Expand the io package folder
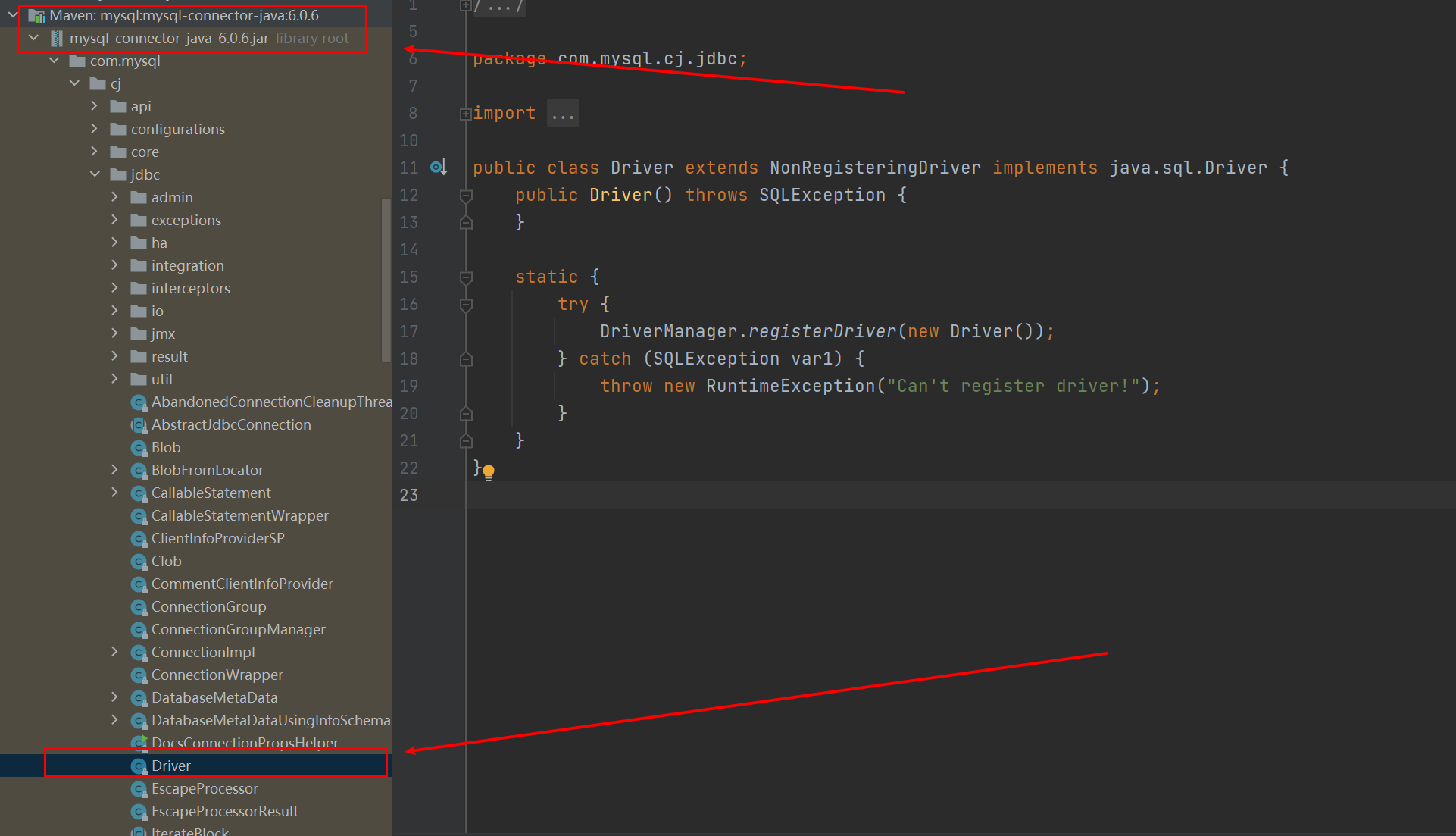Screen dimensions: 1456x836 [115, 311]
